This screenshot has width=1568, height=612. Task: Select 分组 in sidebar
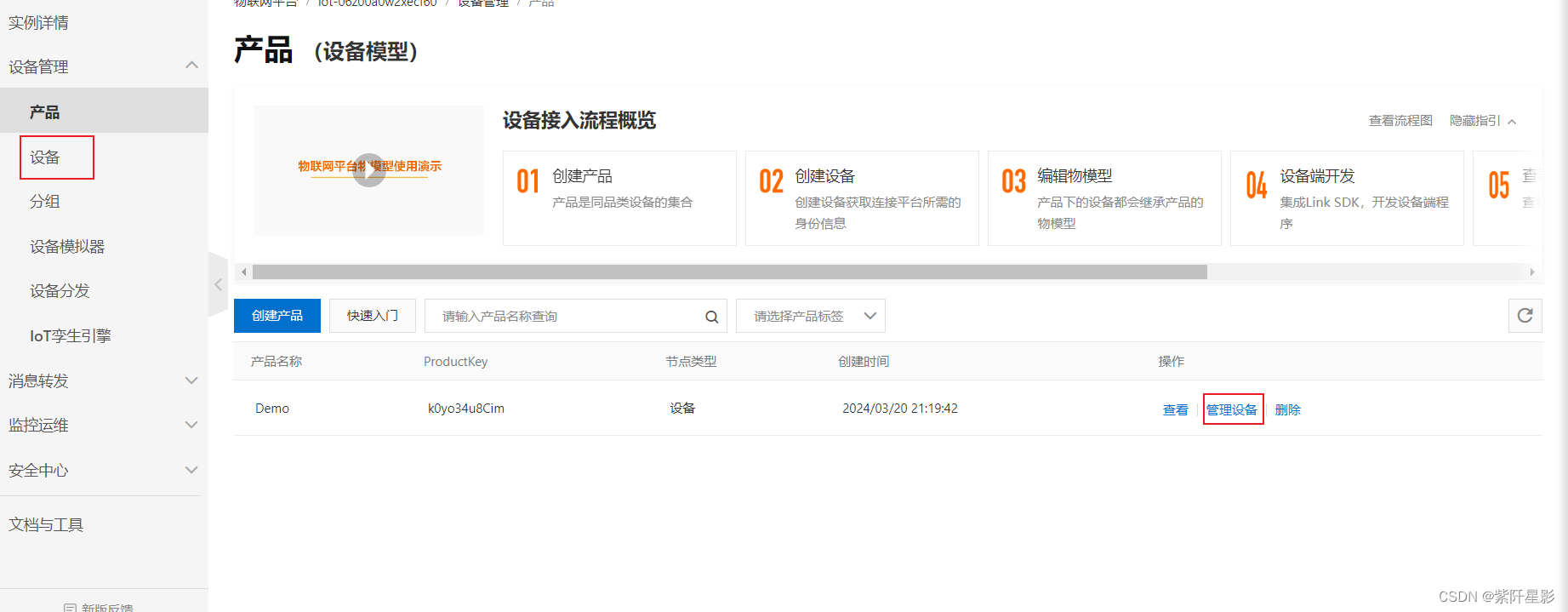[x=45, y=202]
